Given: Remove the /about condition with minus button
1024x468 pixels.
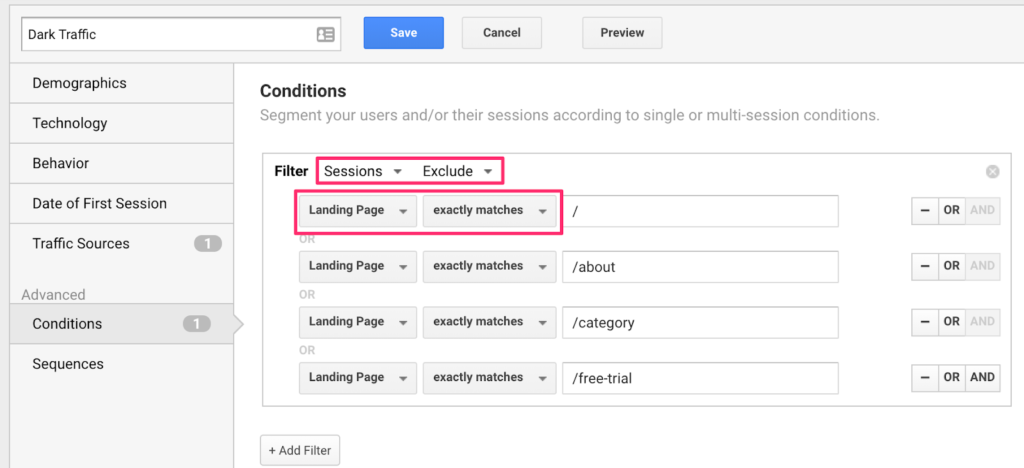Looking at the screenshot, I should coord(925,266).
